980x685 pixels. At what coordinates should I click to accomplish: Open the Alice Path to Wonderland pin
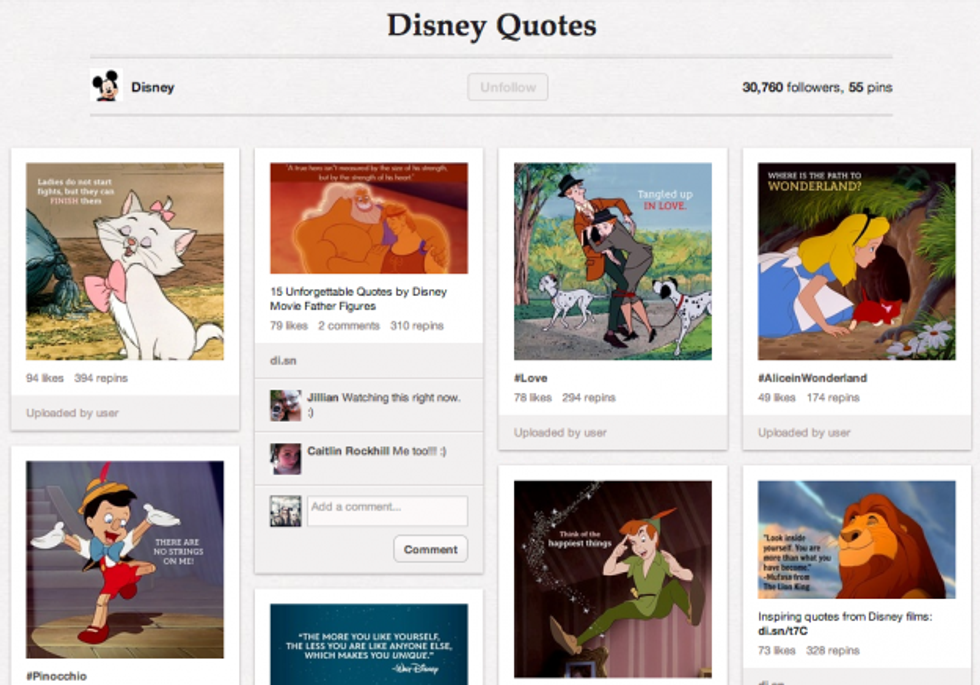(857, 261)
